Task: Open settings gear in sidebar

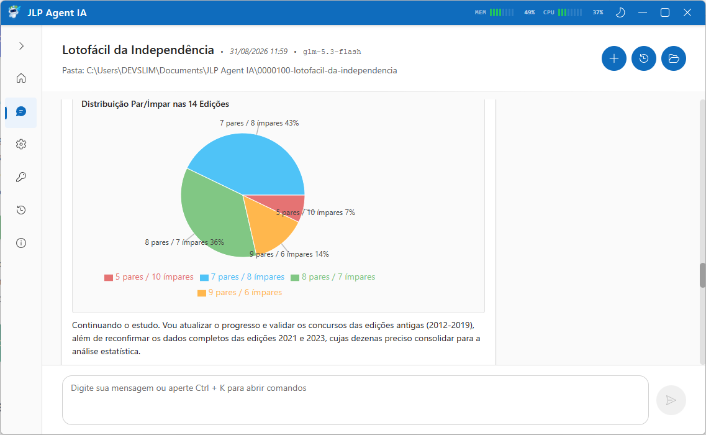Action: (21, 144)
